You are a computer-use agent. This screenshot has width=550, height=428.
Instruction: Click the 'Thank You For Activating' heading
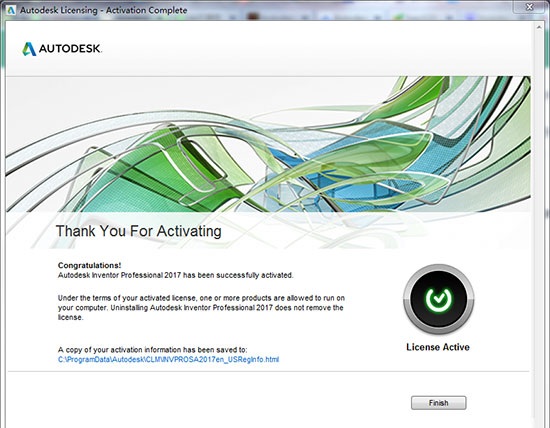139,231
